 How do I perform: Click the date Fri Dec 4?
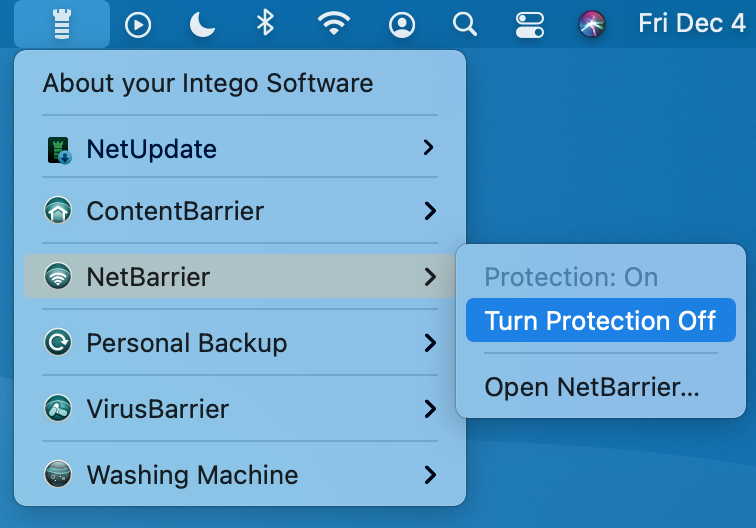[x=691, y=23]
